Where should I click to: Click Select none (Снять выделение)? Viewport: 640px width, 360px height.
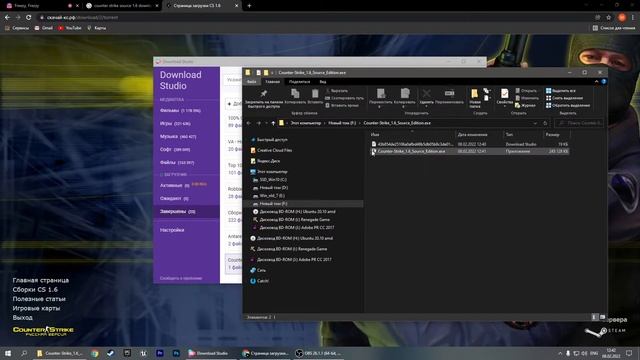coord(564,98)
